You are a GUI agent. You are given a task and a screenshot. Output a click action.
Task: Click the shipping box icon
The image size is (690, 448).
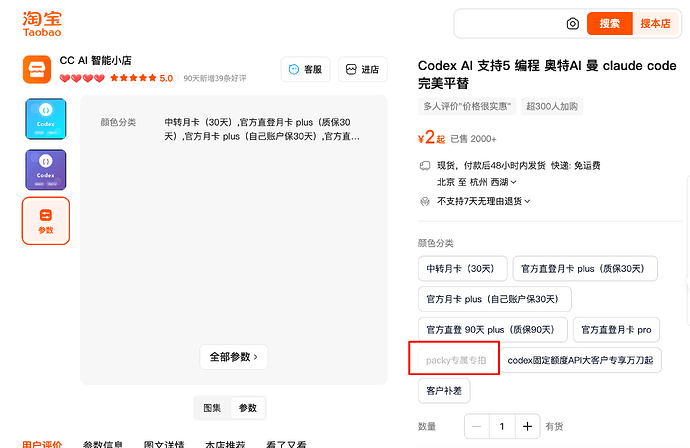(x=425, y=165)
